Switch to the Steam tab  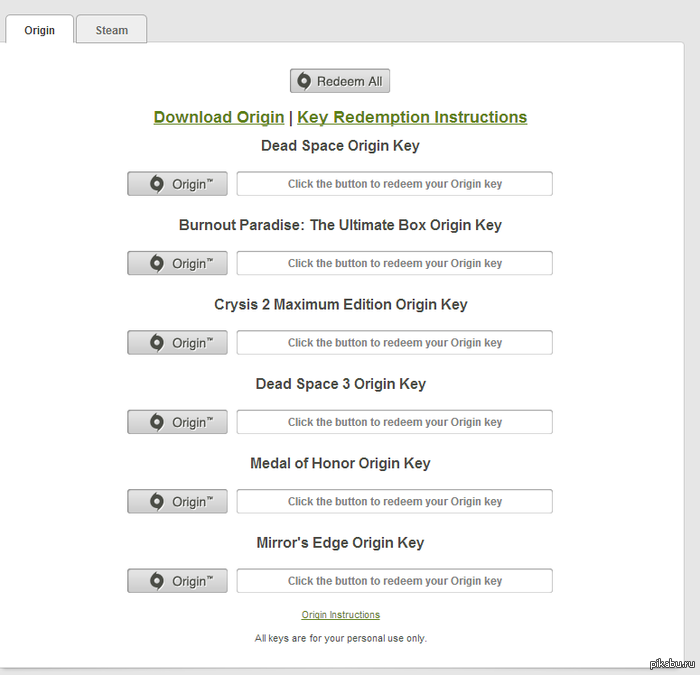pyautogui.click(x=112, y=29)
